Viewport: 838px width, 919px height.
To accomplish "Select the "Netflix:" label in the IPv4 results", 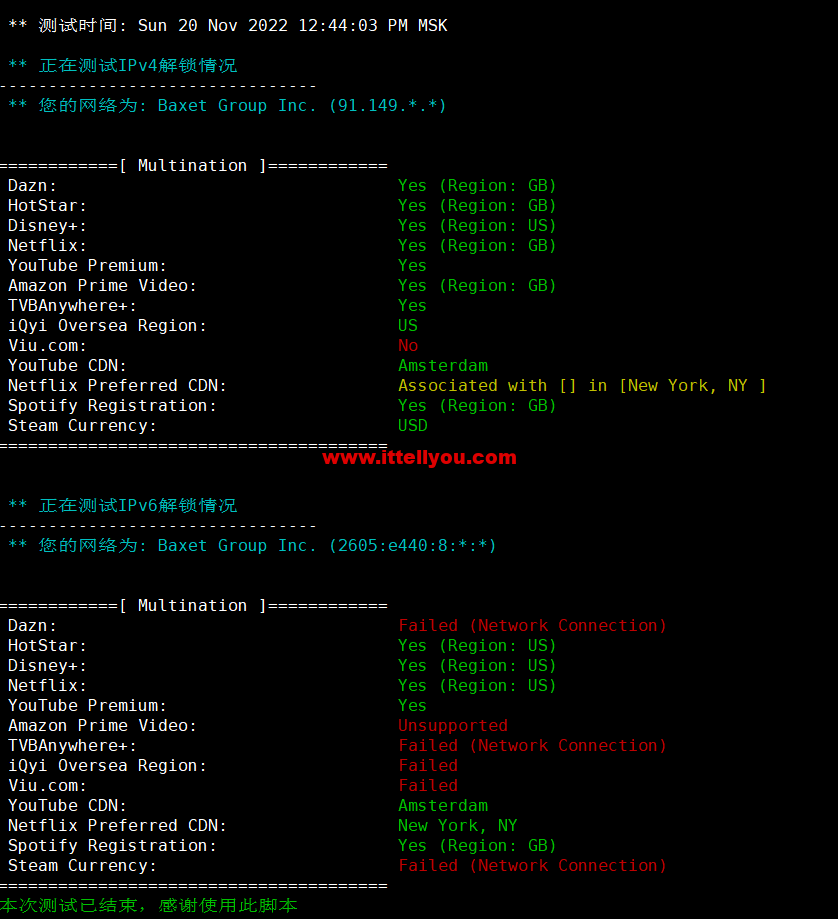I will click(47, 246).
